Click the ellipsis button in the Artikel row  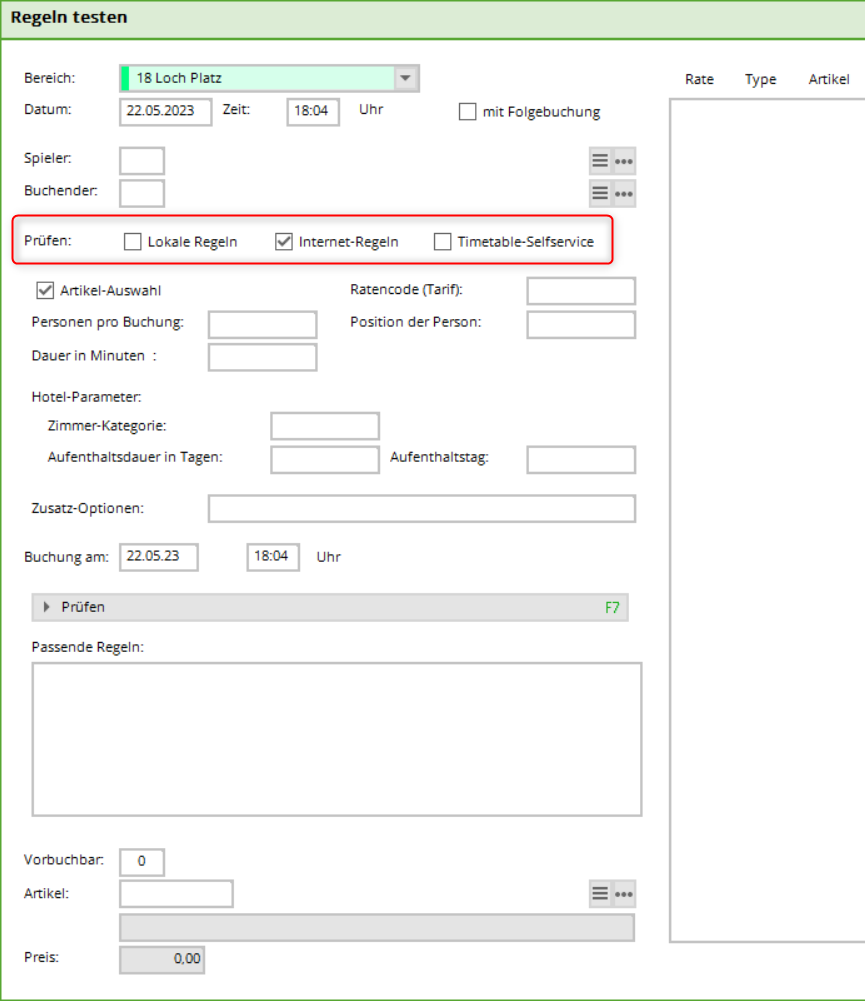(x=624, y=894)
